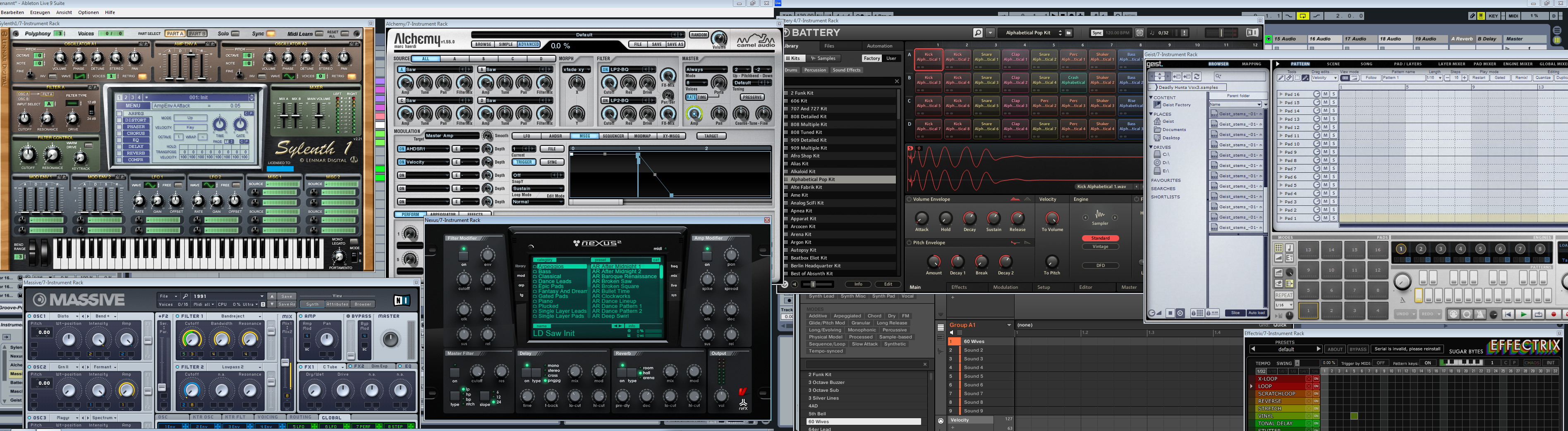The height and width of the screenshot is (431, 1568).
Task: Trigger Geist pad 13
Action: (1309, 250)
